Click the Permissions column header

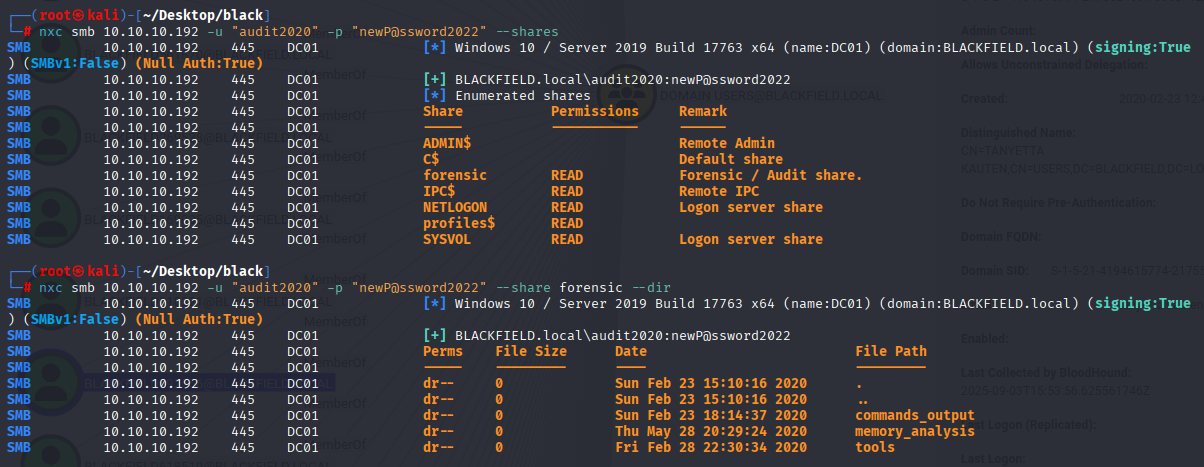click(x=595, y=111)
